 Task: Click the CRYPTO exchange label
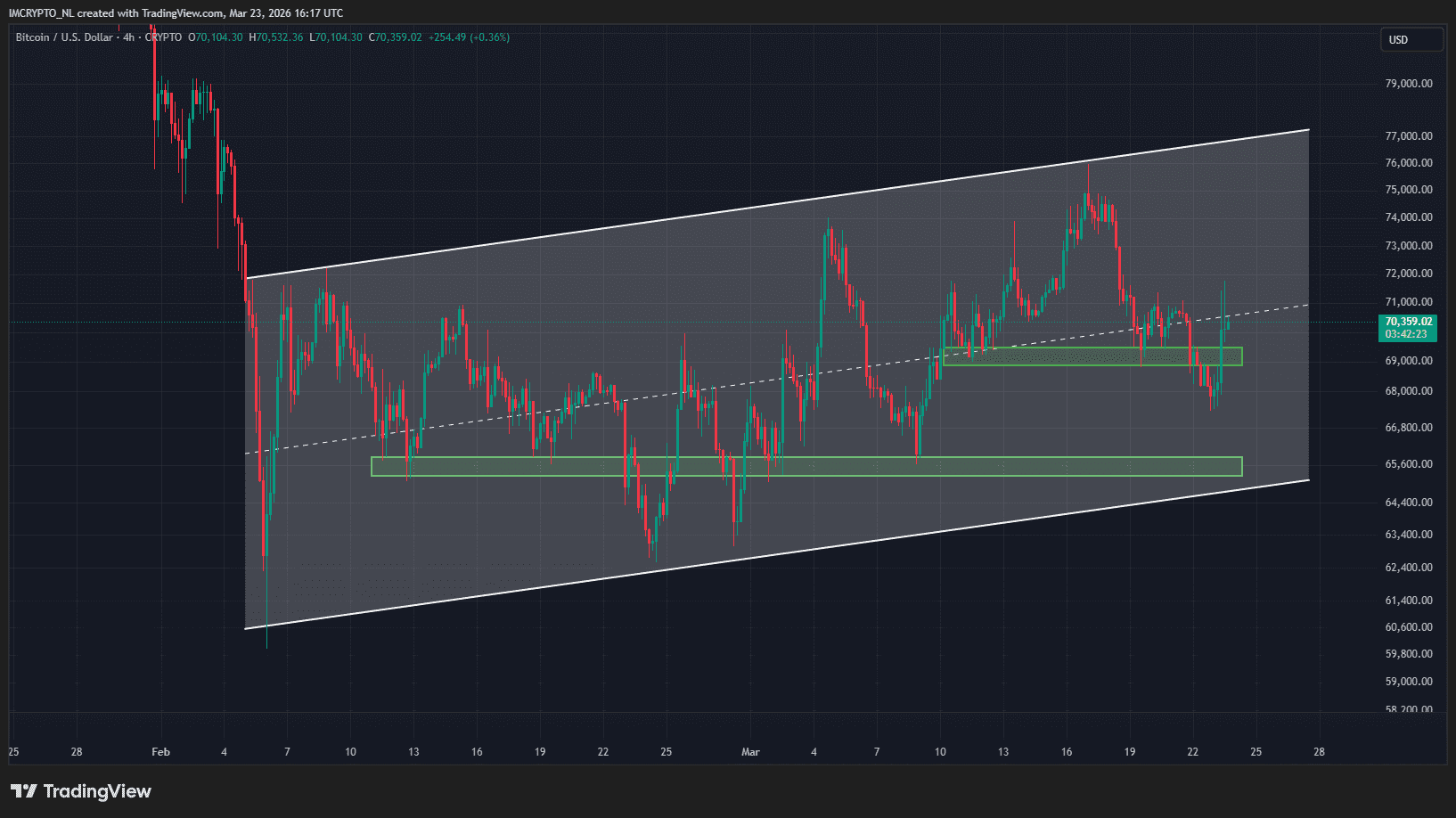click(164, 37)
